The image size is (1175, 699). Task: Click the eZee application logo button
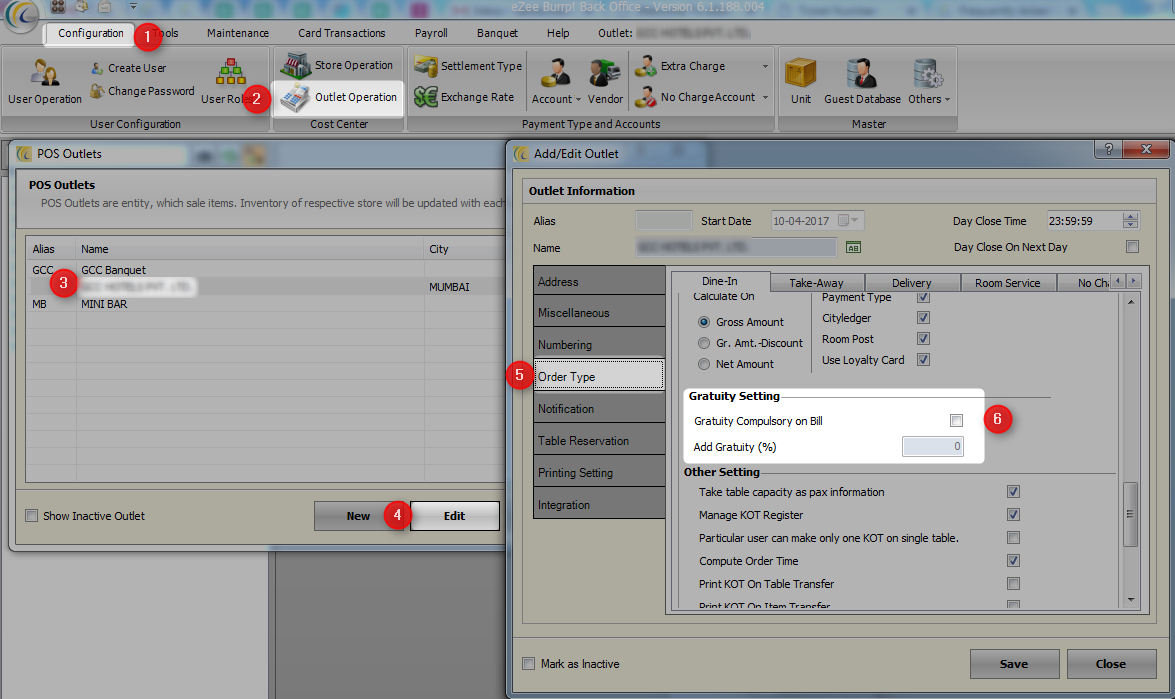click(20, 15)
